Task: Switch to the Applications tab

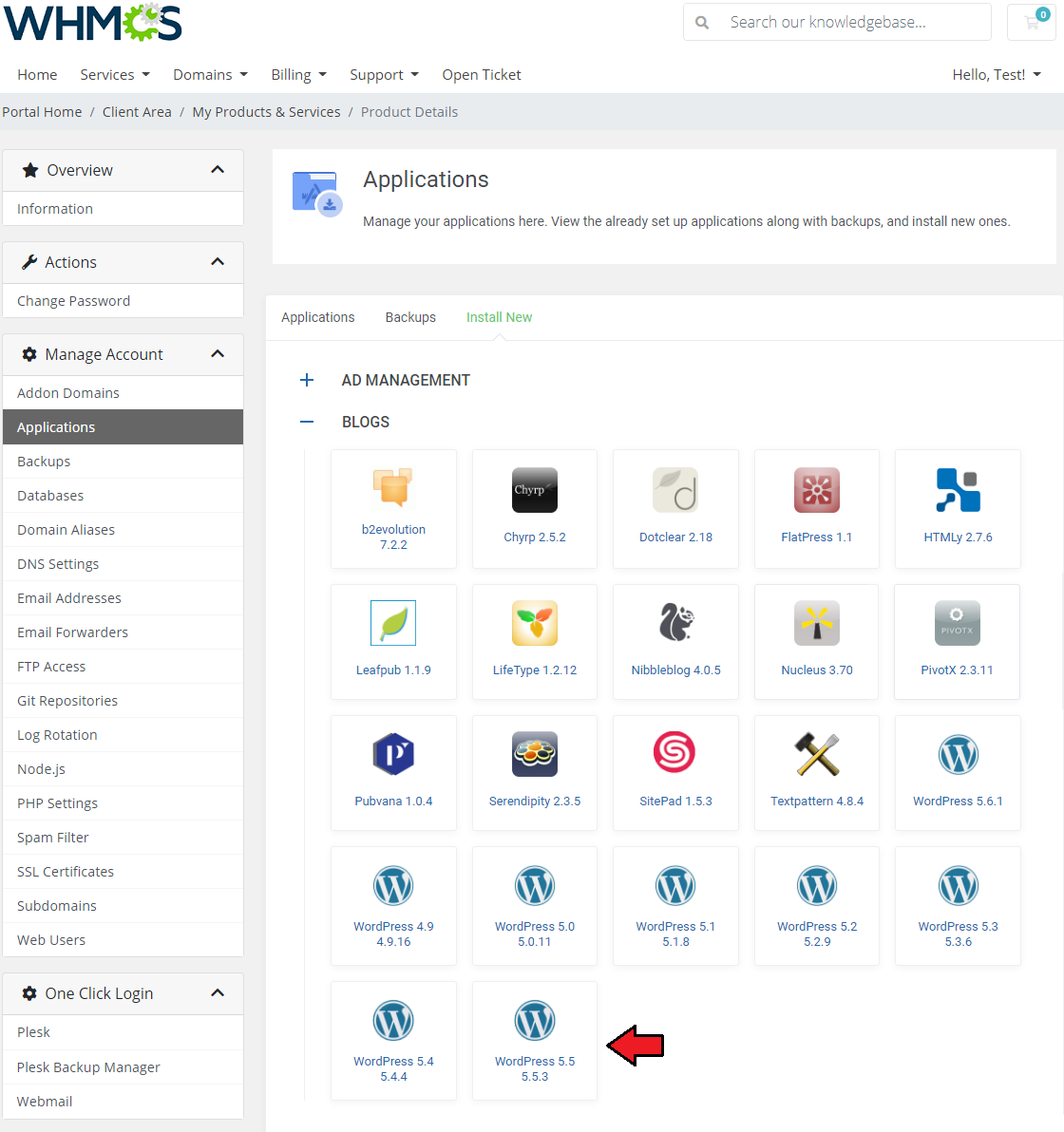Action: (x=318, y=317)
